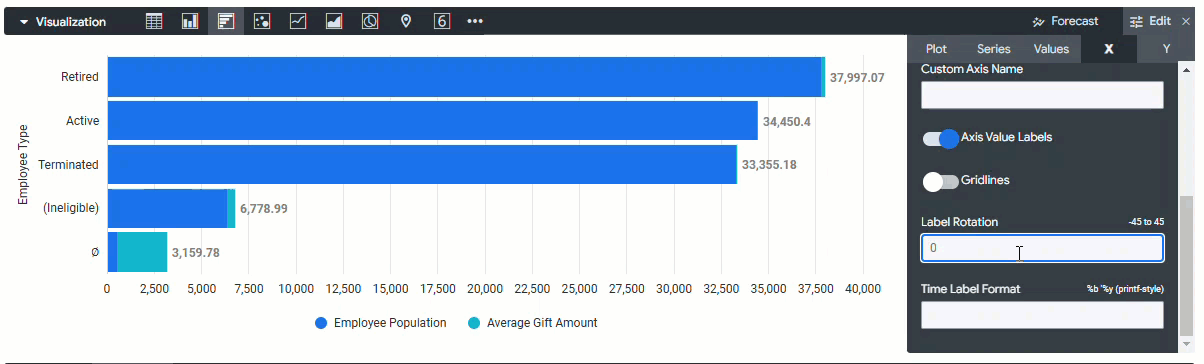Toggle on Gridlines switch
Image resolution: width=1204 pixels, height=364 pixels.
click(x=940, y=182)
